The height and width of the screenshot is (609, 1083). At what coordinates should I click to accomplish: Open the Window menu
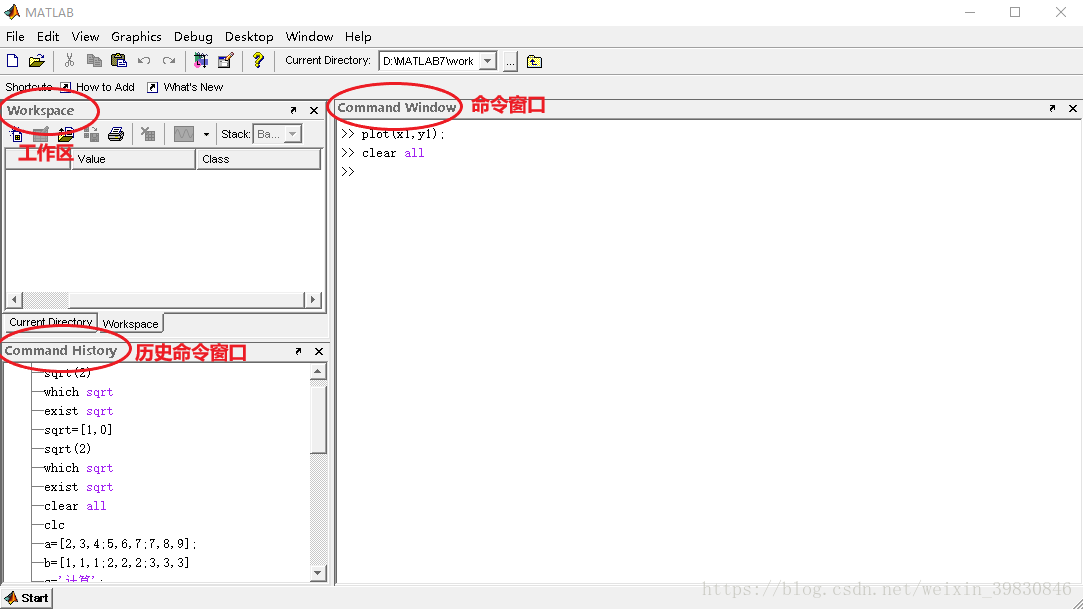click(x=309, y=37)
